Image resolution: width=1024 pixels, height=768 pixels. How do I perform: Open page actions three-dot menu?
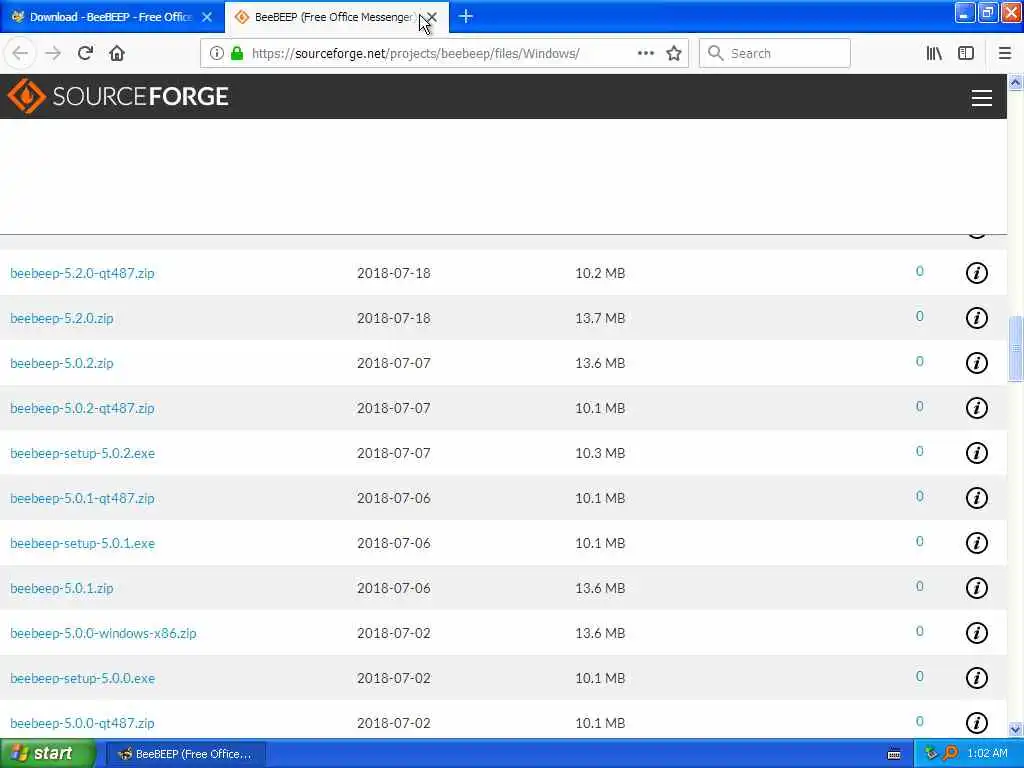(646, 53)
